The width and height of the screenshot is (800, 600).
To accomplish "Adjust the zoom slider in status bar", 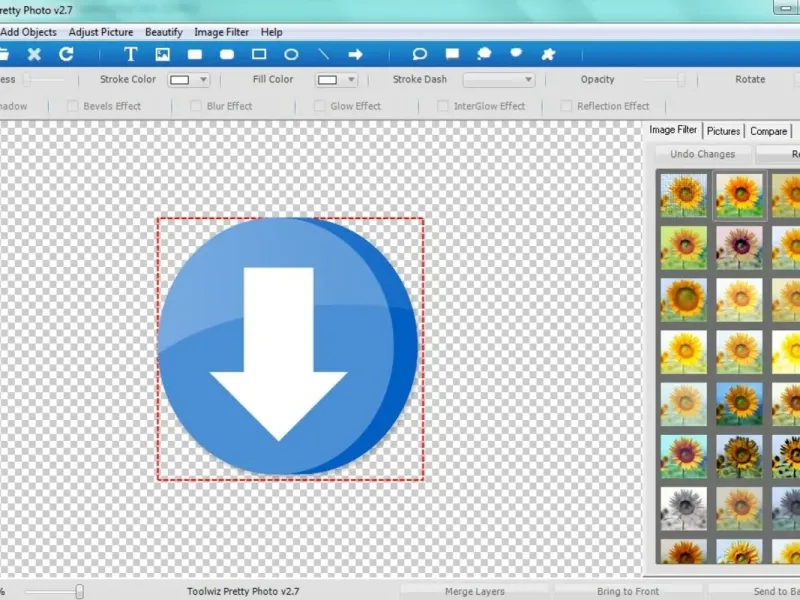I will tap(80, 591).
